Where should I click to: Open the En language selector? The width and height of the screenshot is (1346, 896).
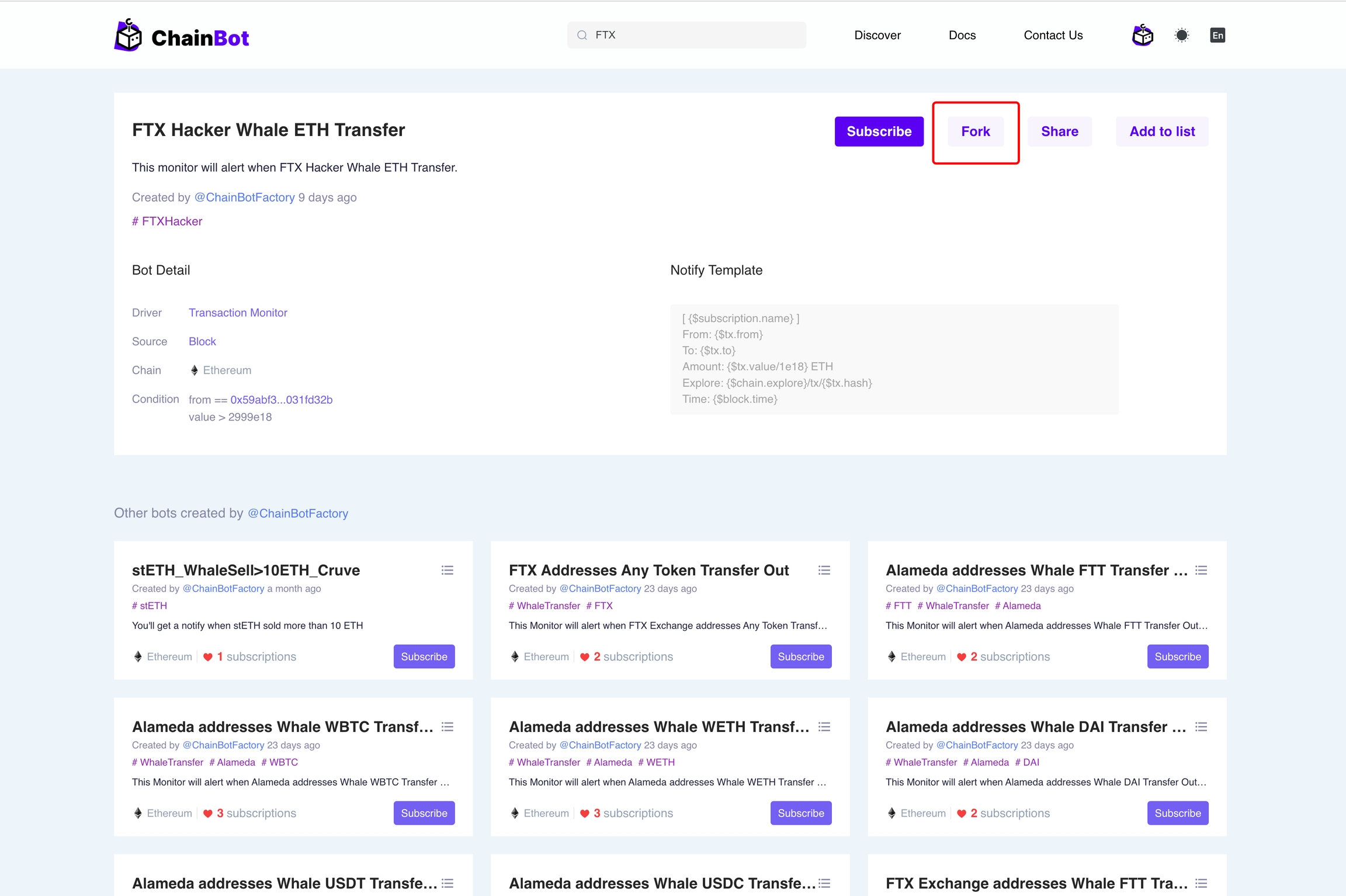pyautogui.click(x=1217, y=36)
